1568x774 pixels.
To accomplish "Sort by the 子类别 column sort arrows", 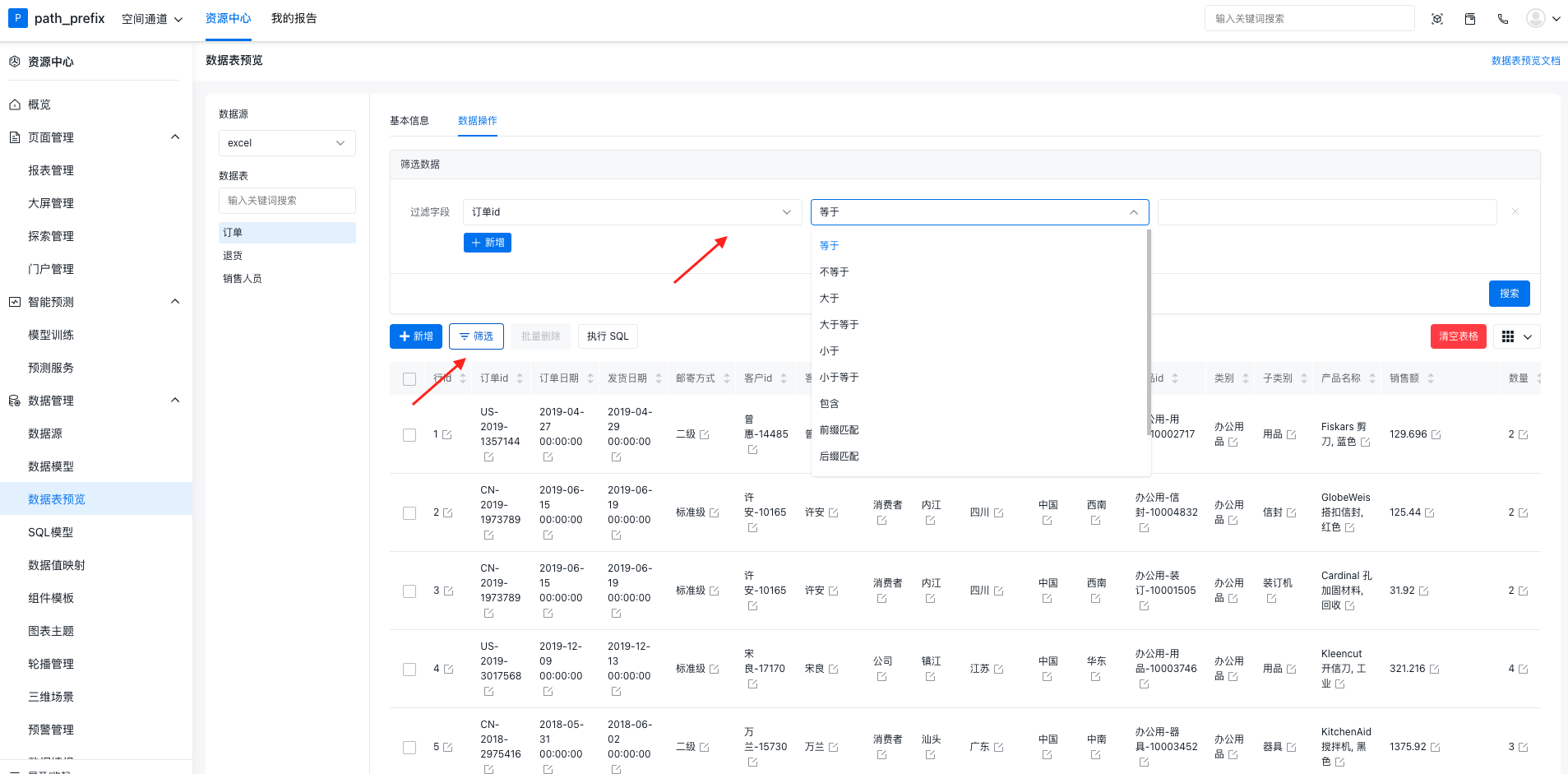I will coord(1304,378).
